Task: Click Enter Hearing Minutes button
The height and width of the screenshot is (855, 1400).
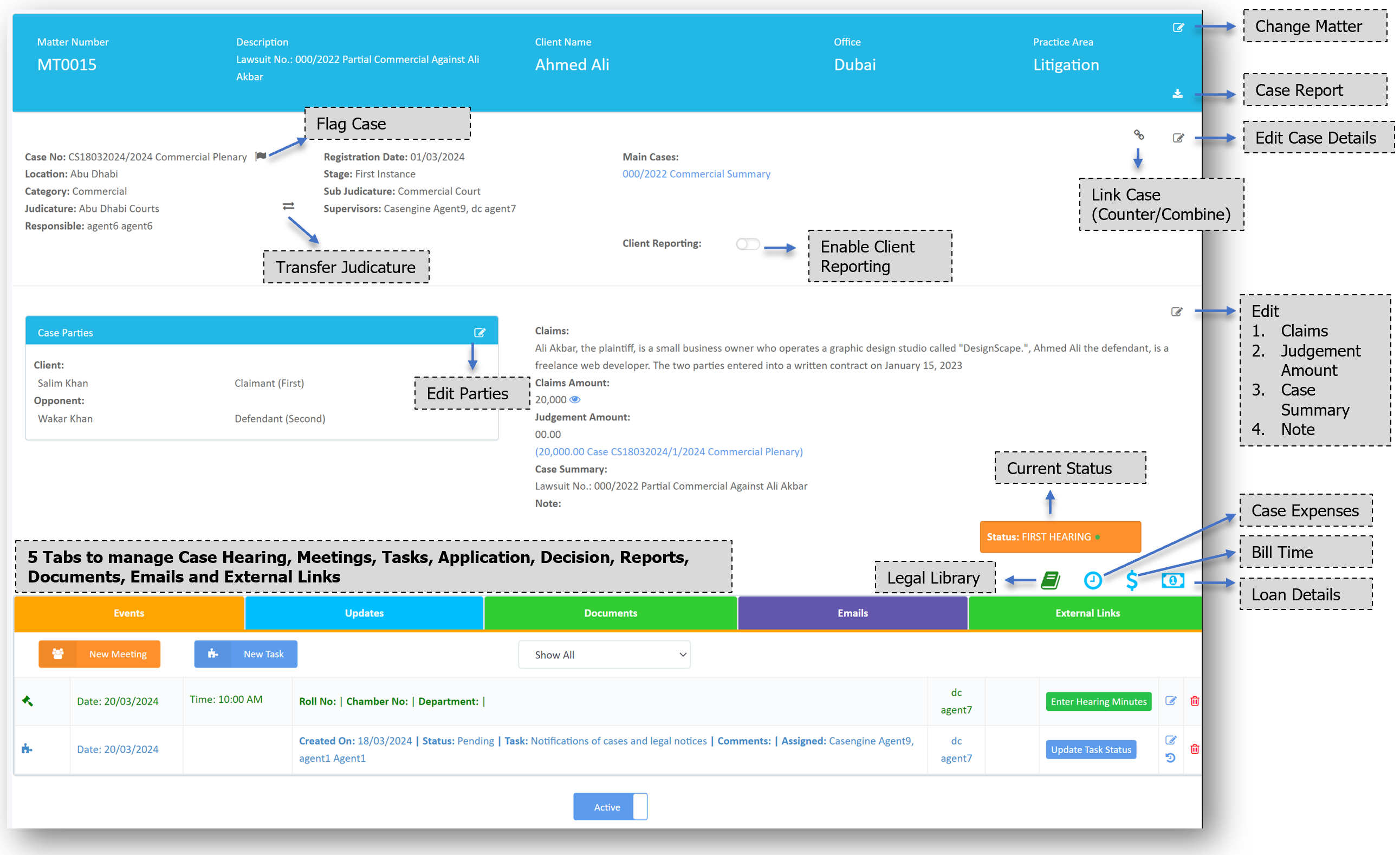Action: (1098, 701)
